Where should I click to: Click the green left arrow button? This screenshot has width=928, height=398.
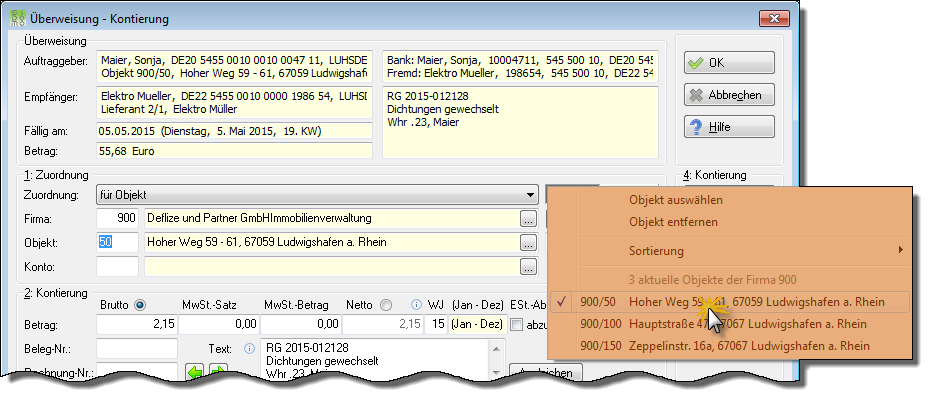195,373
